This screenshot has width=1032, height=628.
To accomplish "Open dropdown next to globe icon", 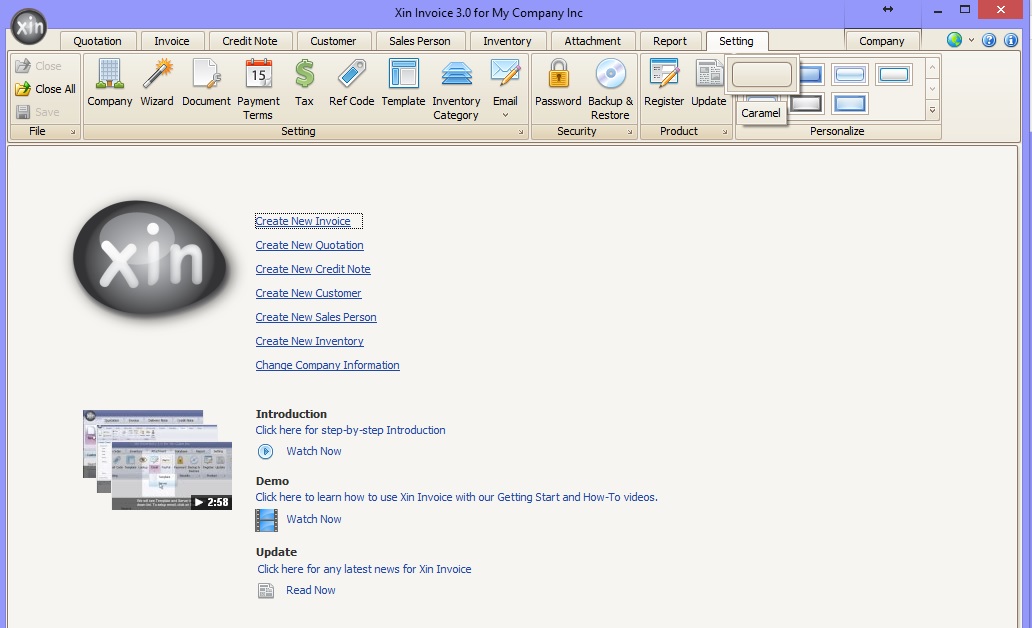I will click(971, 40).
